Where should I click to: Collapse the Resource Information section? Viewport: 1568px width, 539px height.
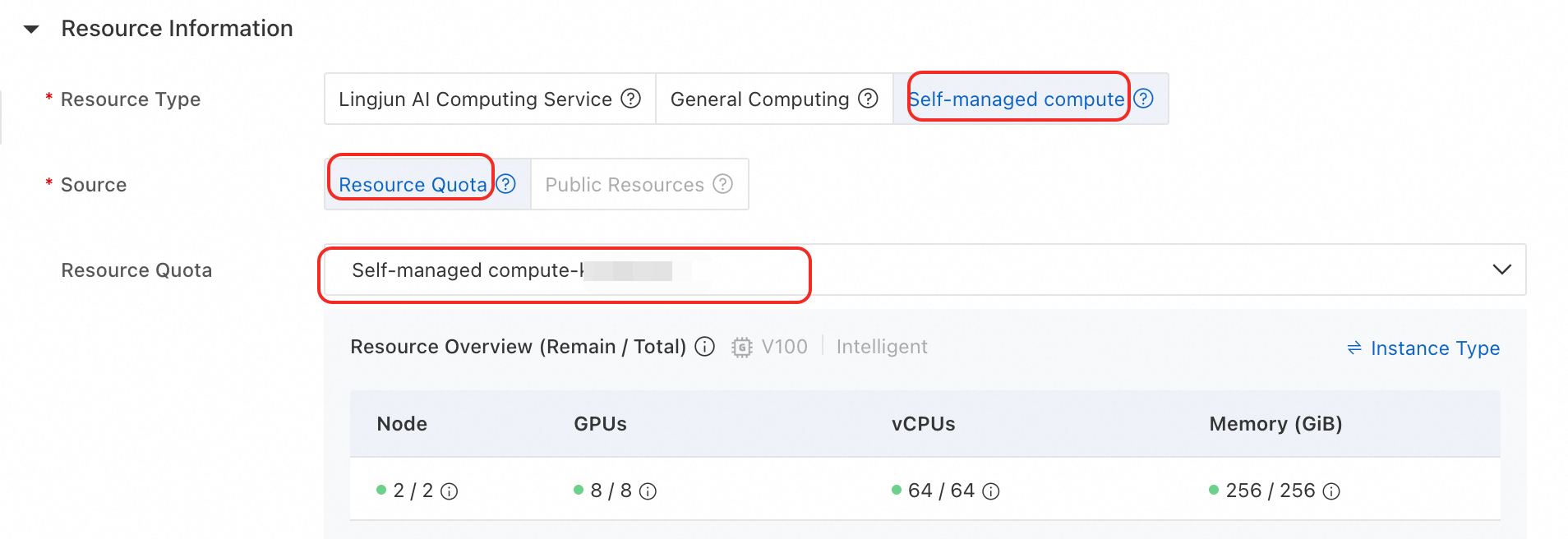pos(30,29)
